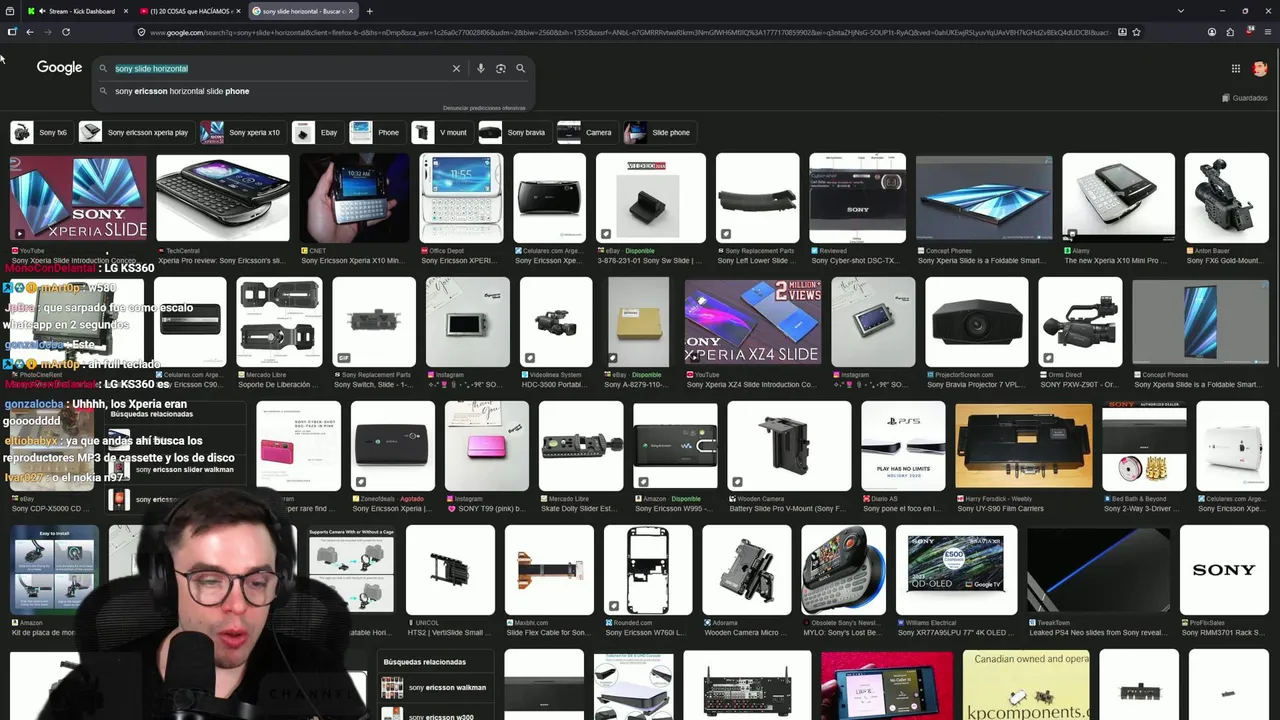1280x720 pixels.
Task: Choose suggestion sony ericsson horizontal slide phone
Action: click(x=182, y=91)
